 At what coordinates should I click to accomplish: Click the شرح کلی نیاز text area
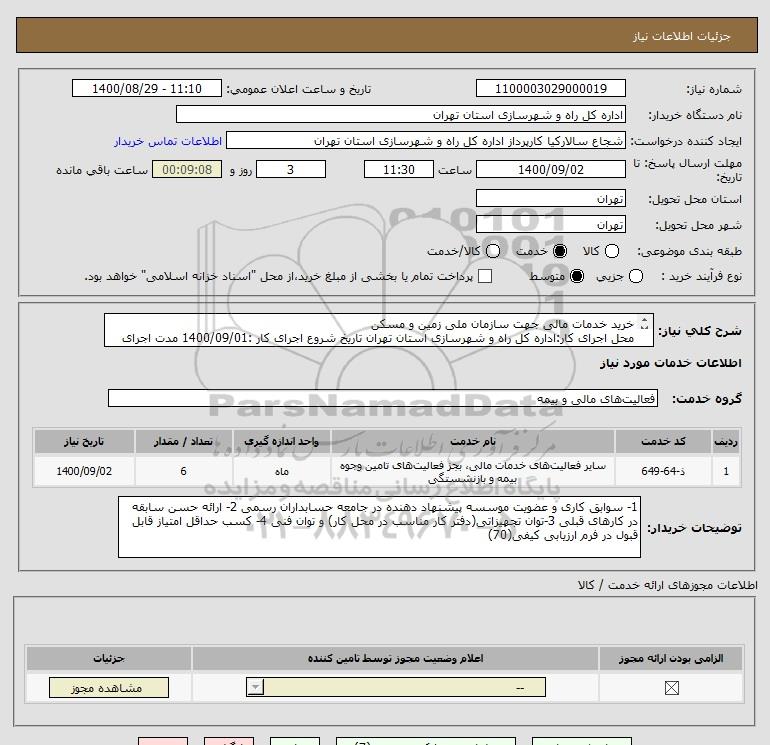coord(379,331)
